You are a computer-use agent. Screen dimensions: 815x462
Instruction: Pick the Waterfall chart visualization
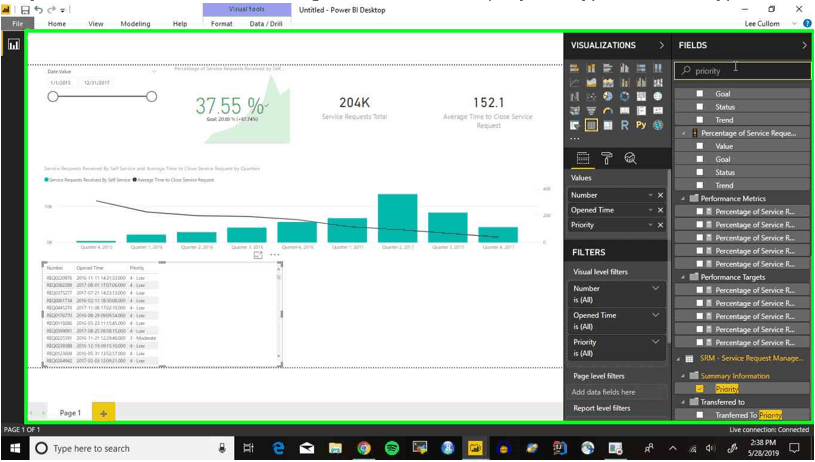pos(574,96)
